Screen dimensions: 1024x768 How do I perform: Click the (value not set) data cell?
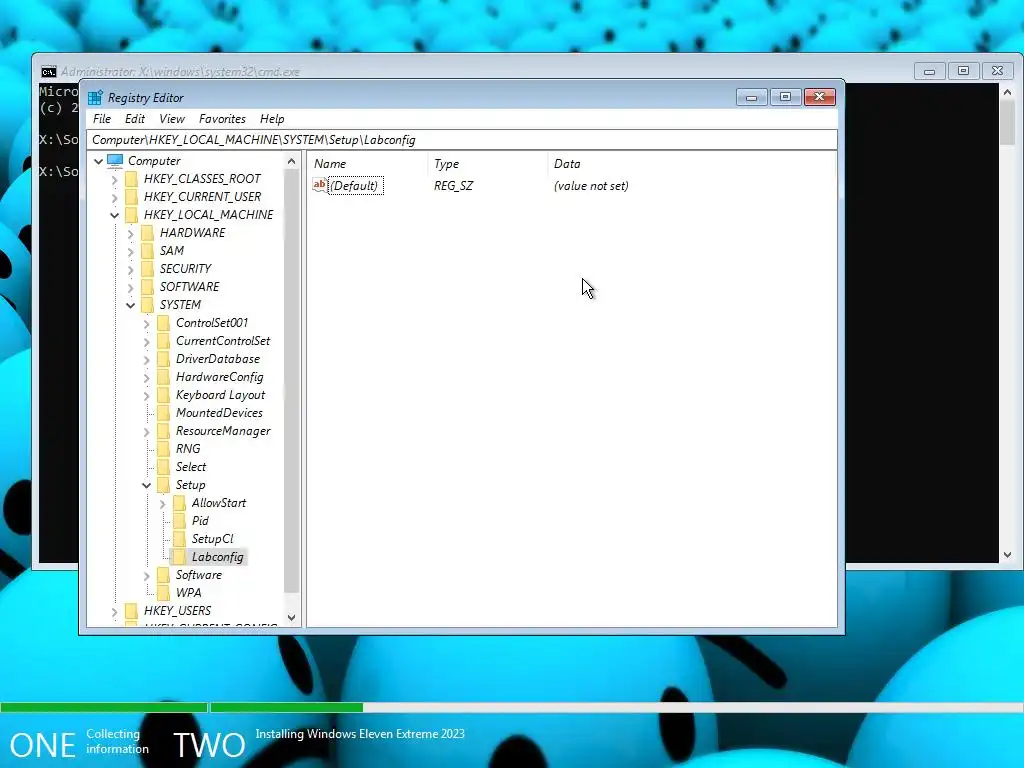point(591,186)
